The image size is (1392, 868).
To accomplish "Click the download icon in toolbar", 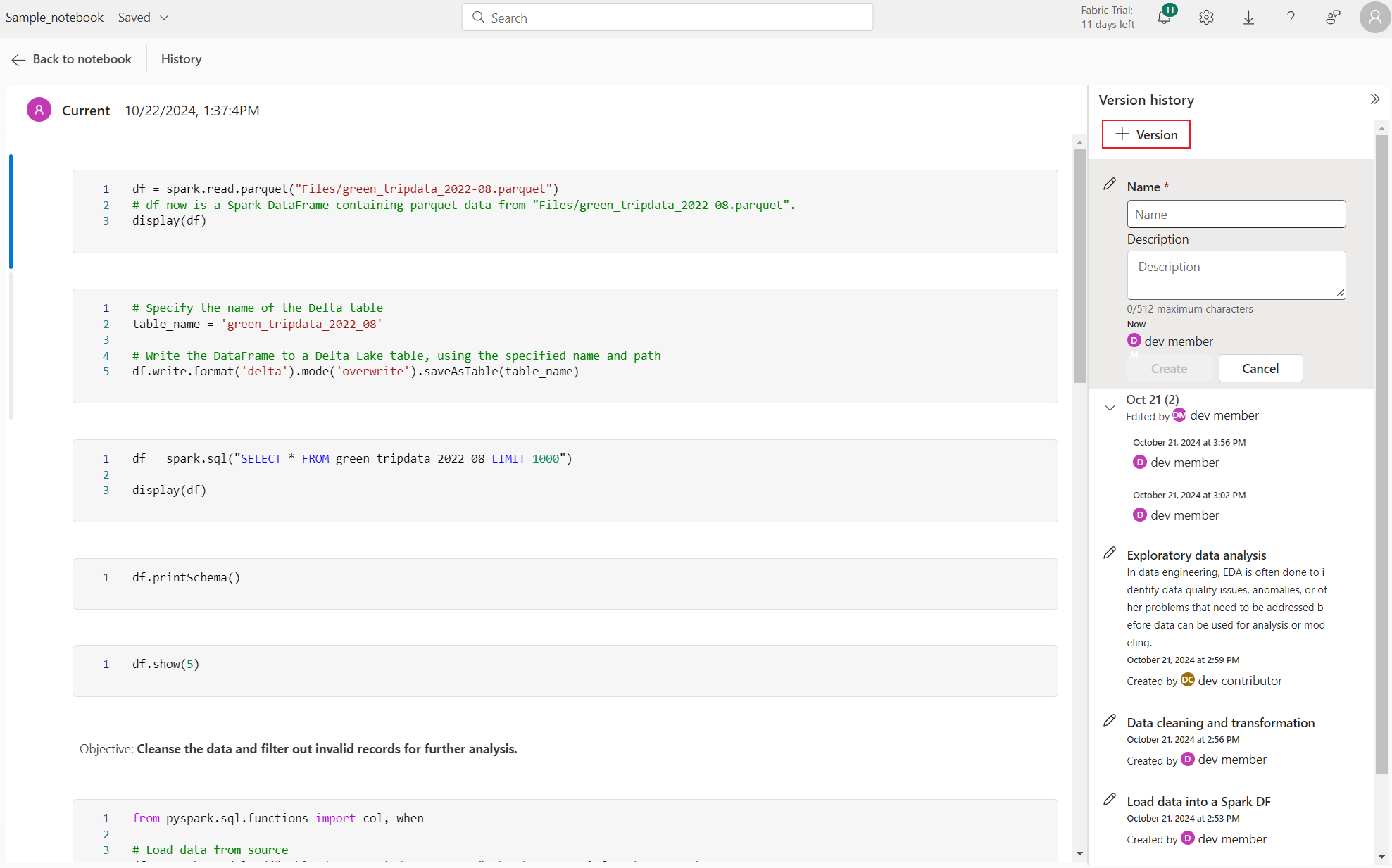I will click(1249, 18).
